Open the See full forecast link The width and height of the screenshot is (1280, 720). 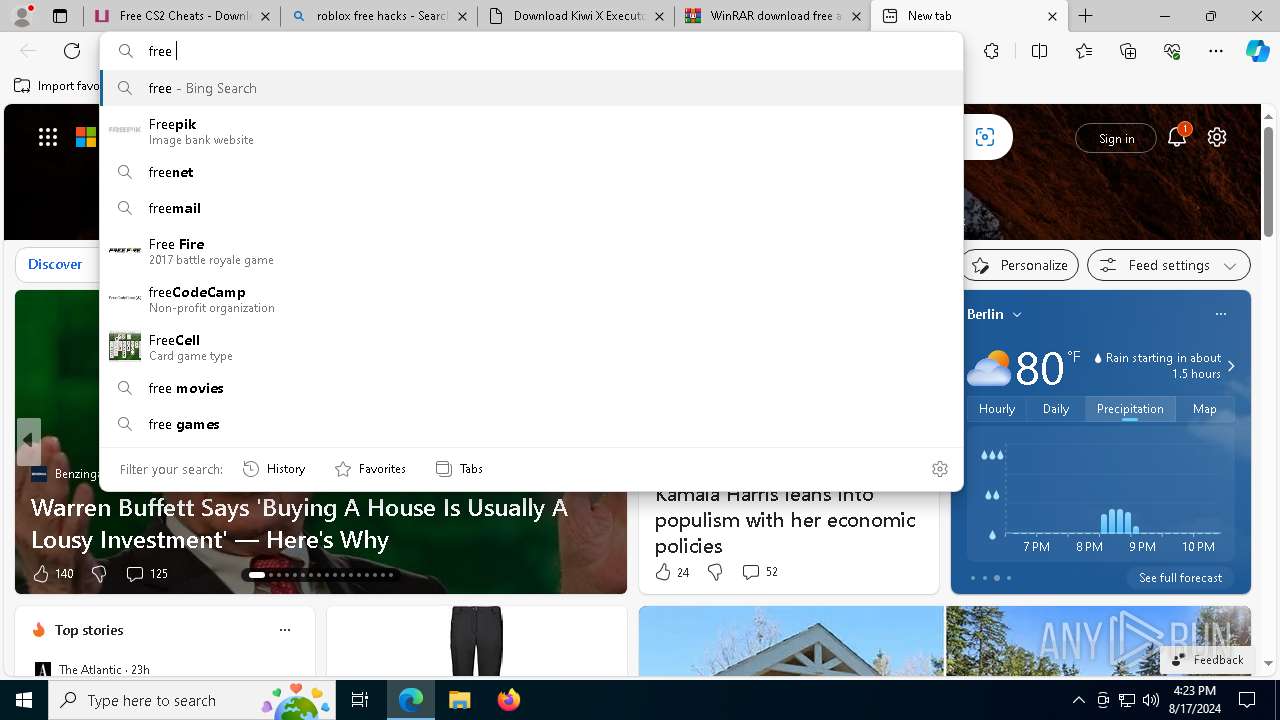1180,578
